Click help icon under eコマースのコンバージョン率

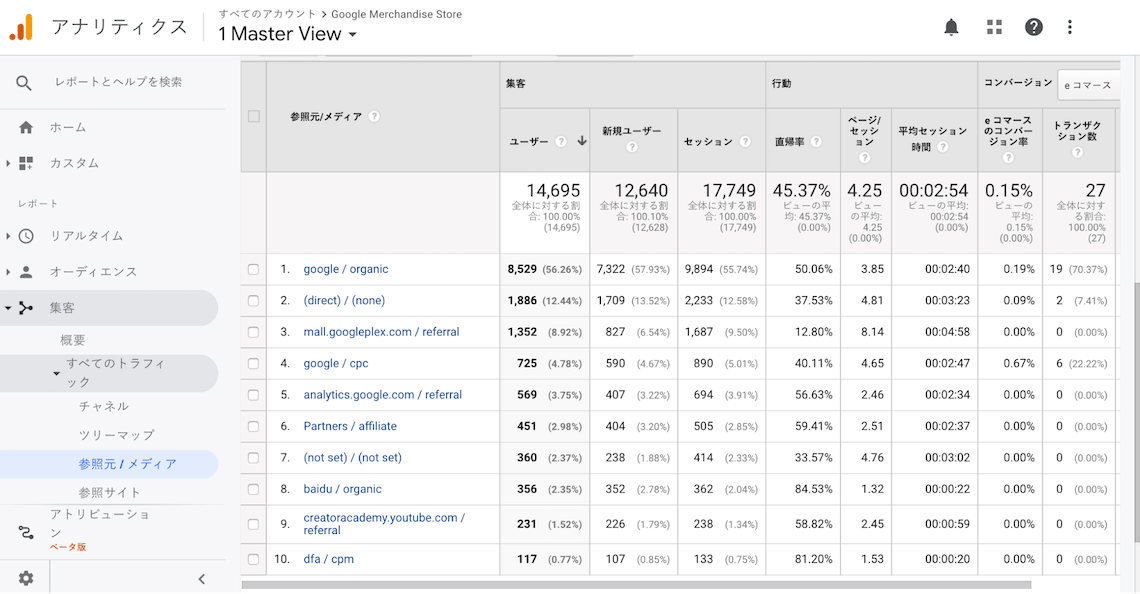pos(1008,157)
